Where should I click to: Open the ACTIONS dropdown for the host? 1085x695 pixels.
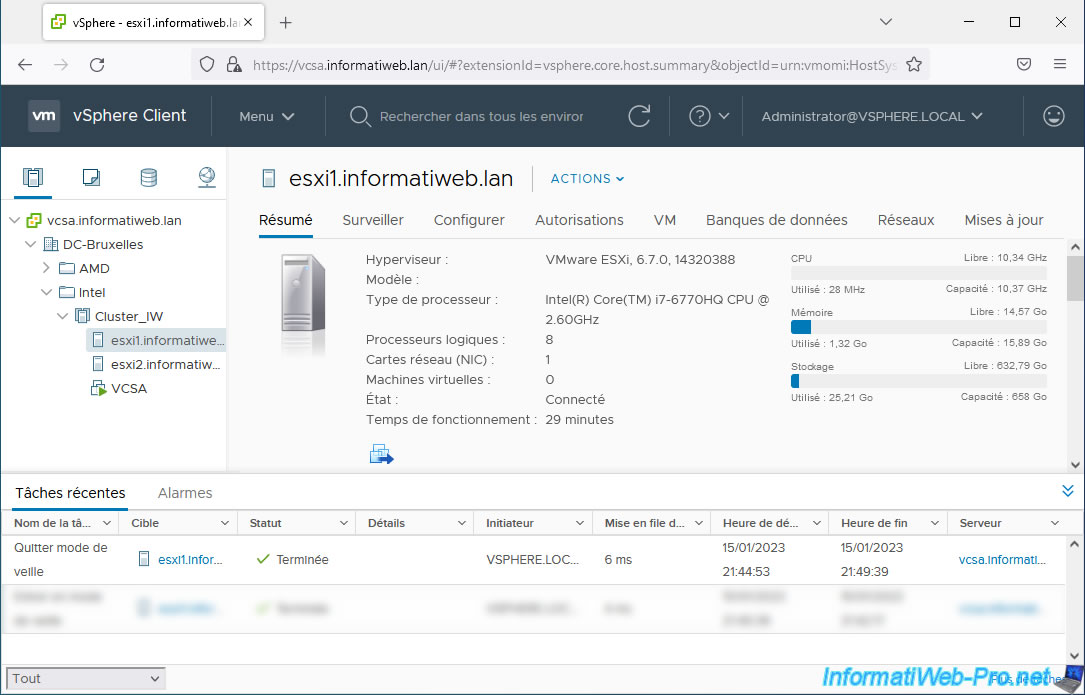(x=587, y=179)
